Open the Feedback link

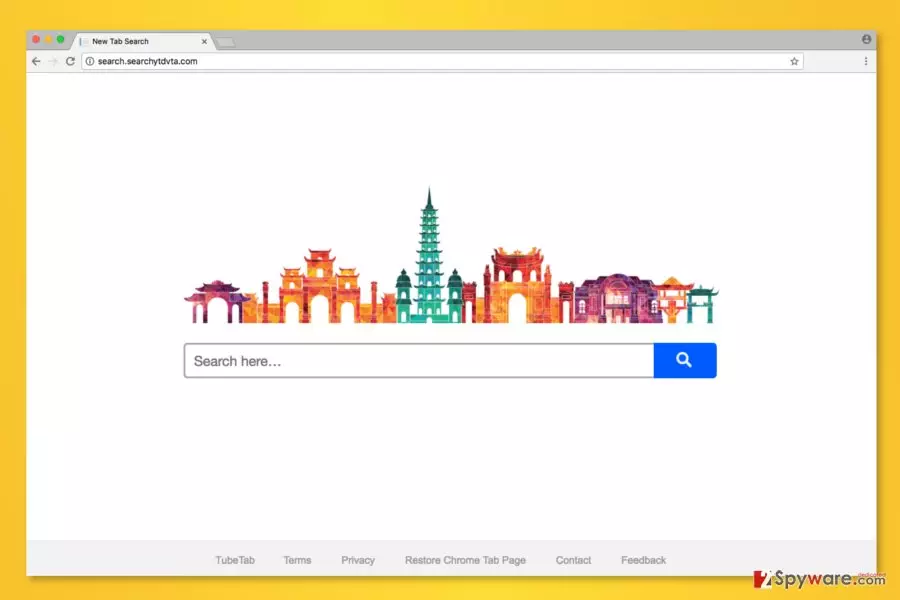pyautogui.click(x=643, y=560)
